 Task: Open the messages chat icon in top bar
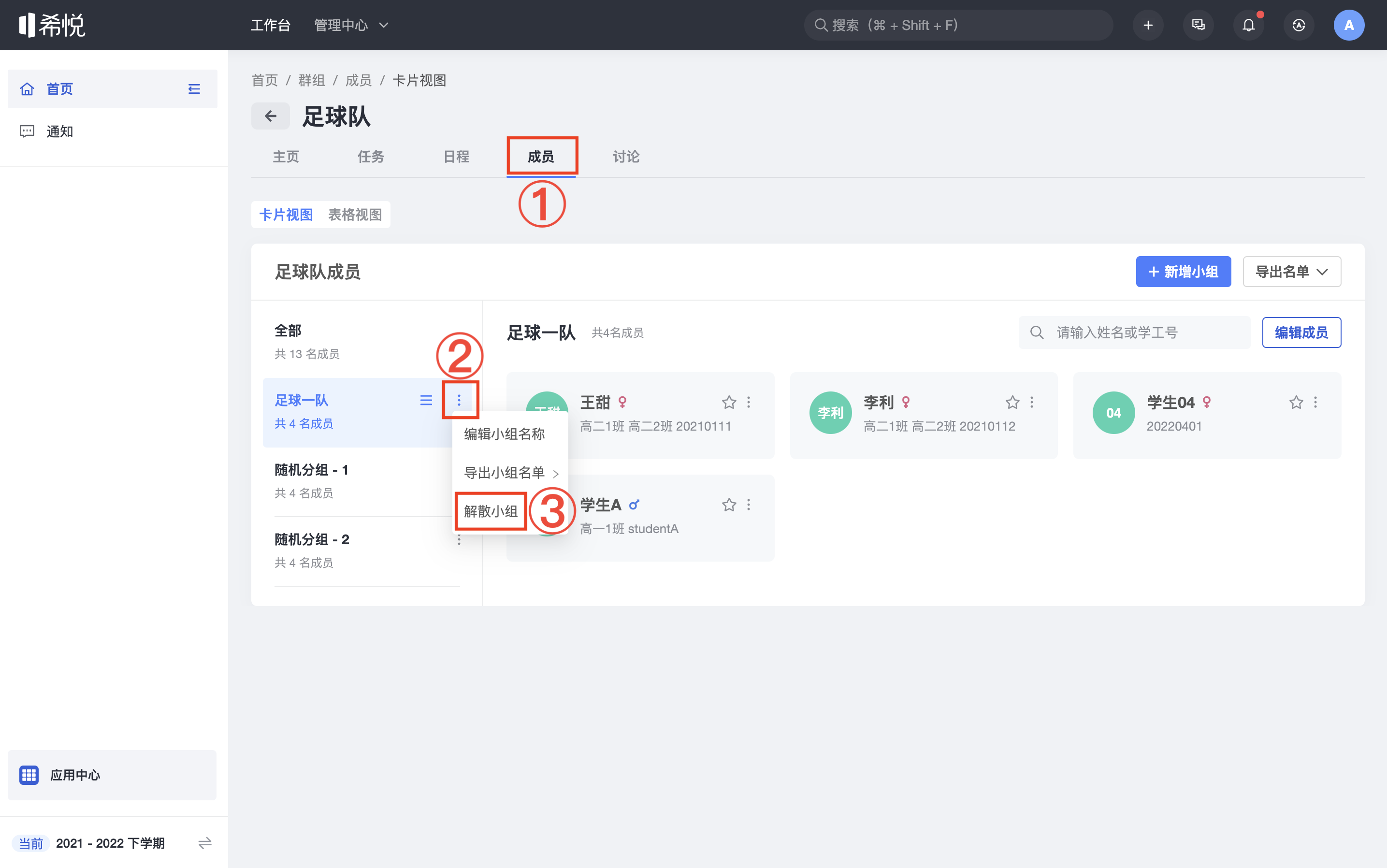pos(1198,25)
